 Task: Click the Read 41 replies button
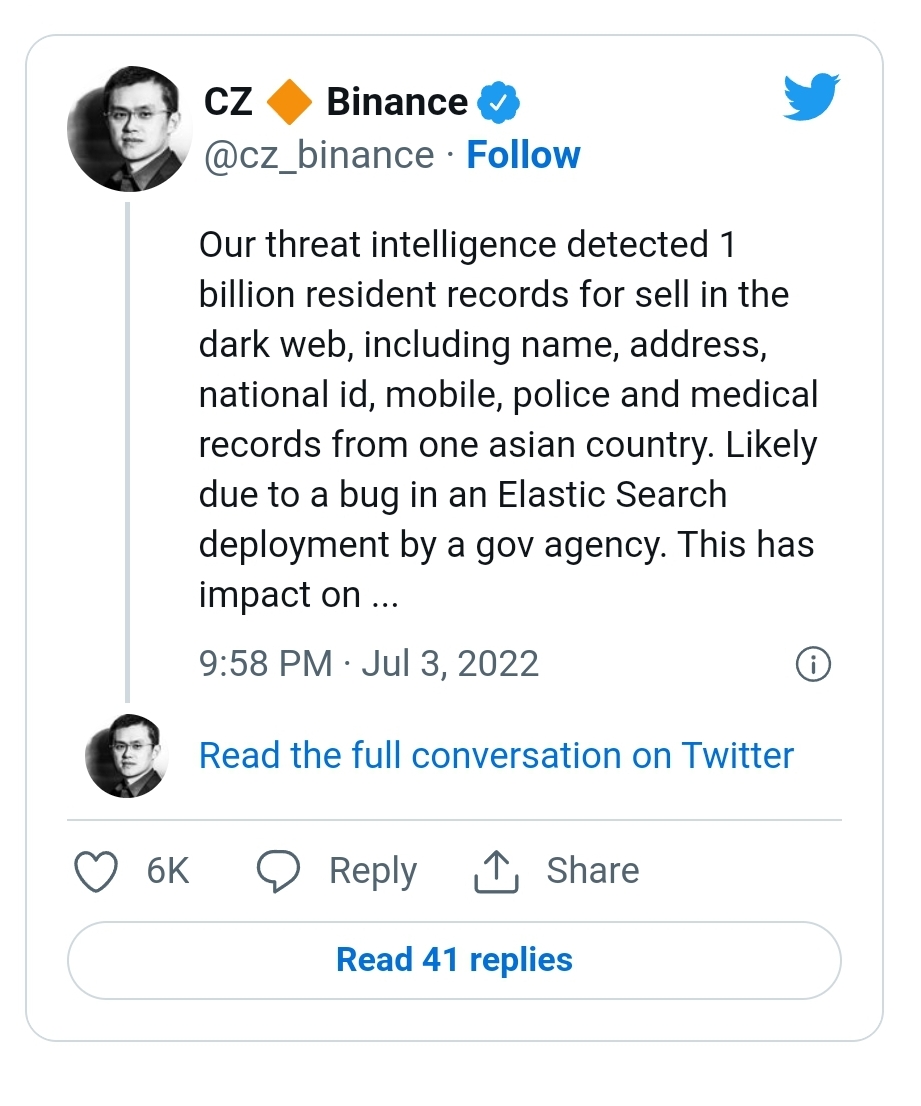pos(454,960)
